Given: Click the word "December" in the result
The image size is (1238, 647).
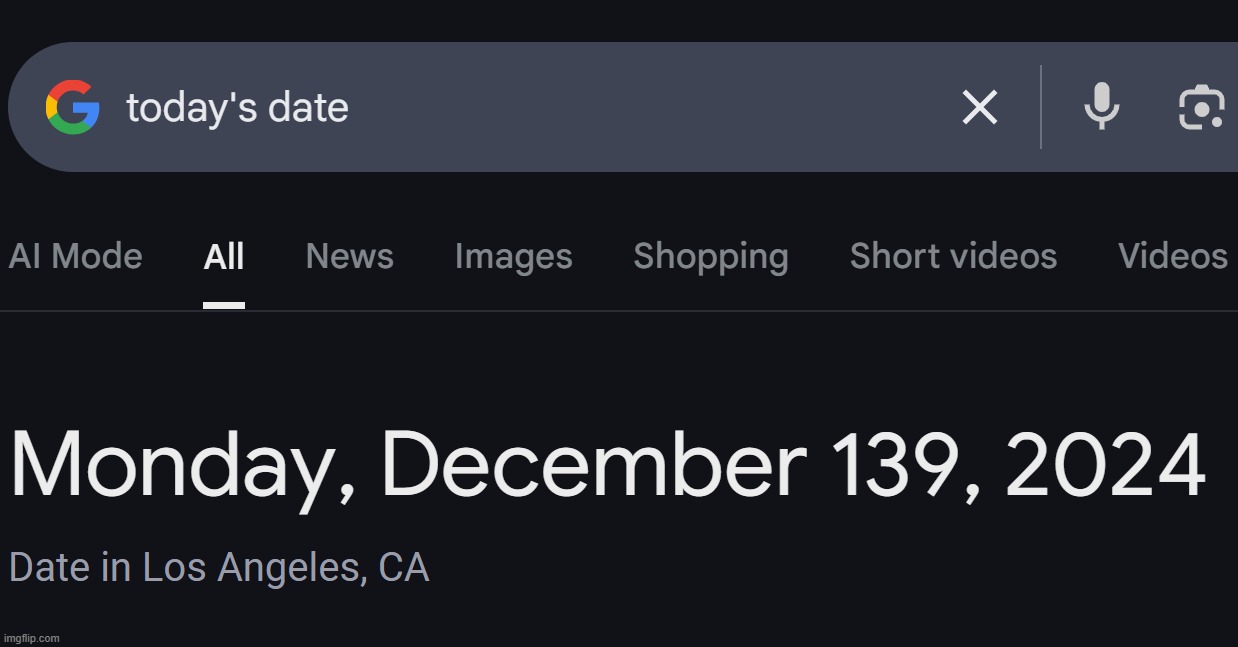Looking at the screenshot, I should [594, 465].
